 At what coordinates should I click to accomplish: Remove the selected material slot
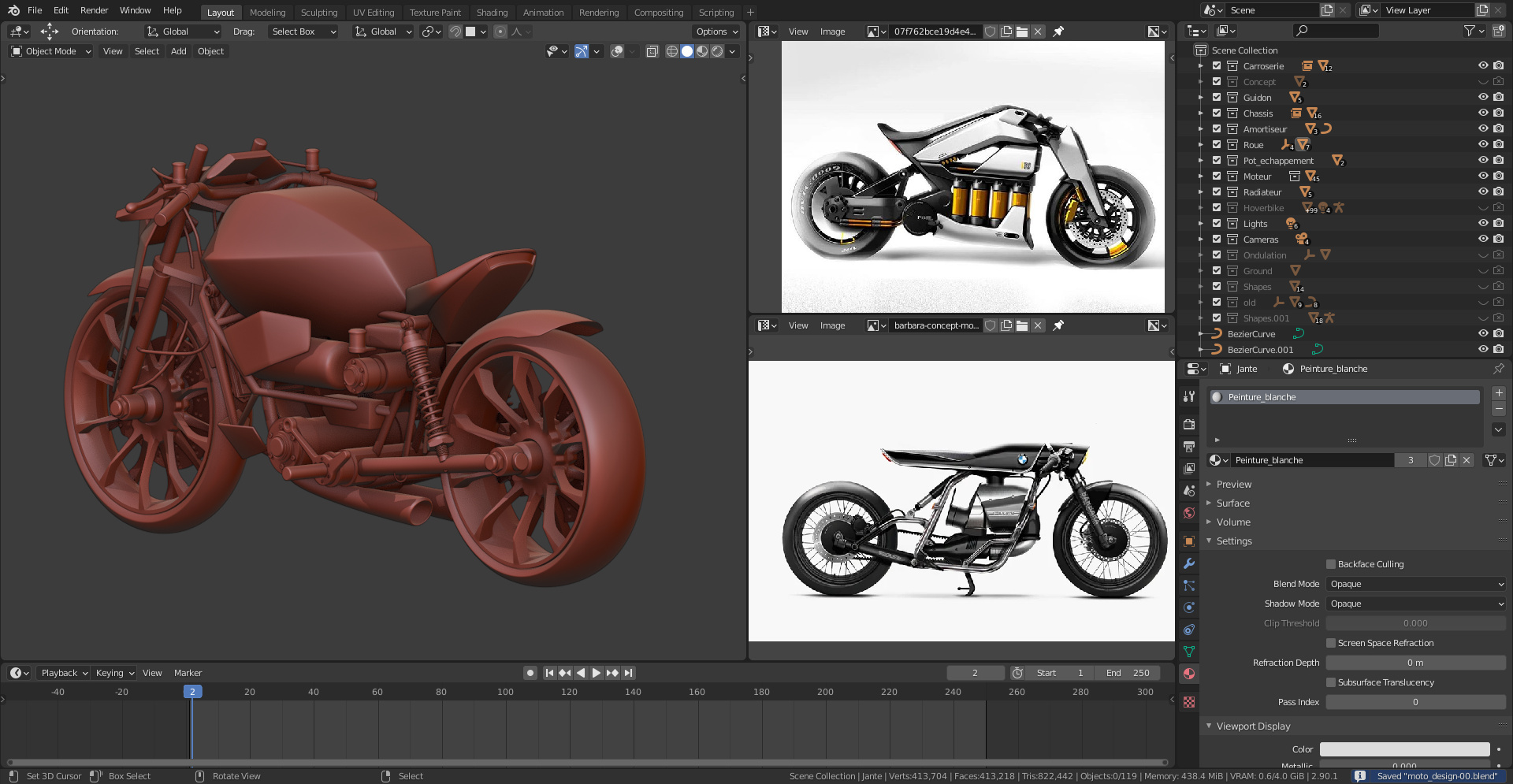(1499, 408)
